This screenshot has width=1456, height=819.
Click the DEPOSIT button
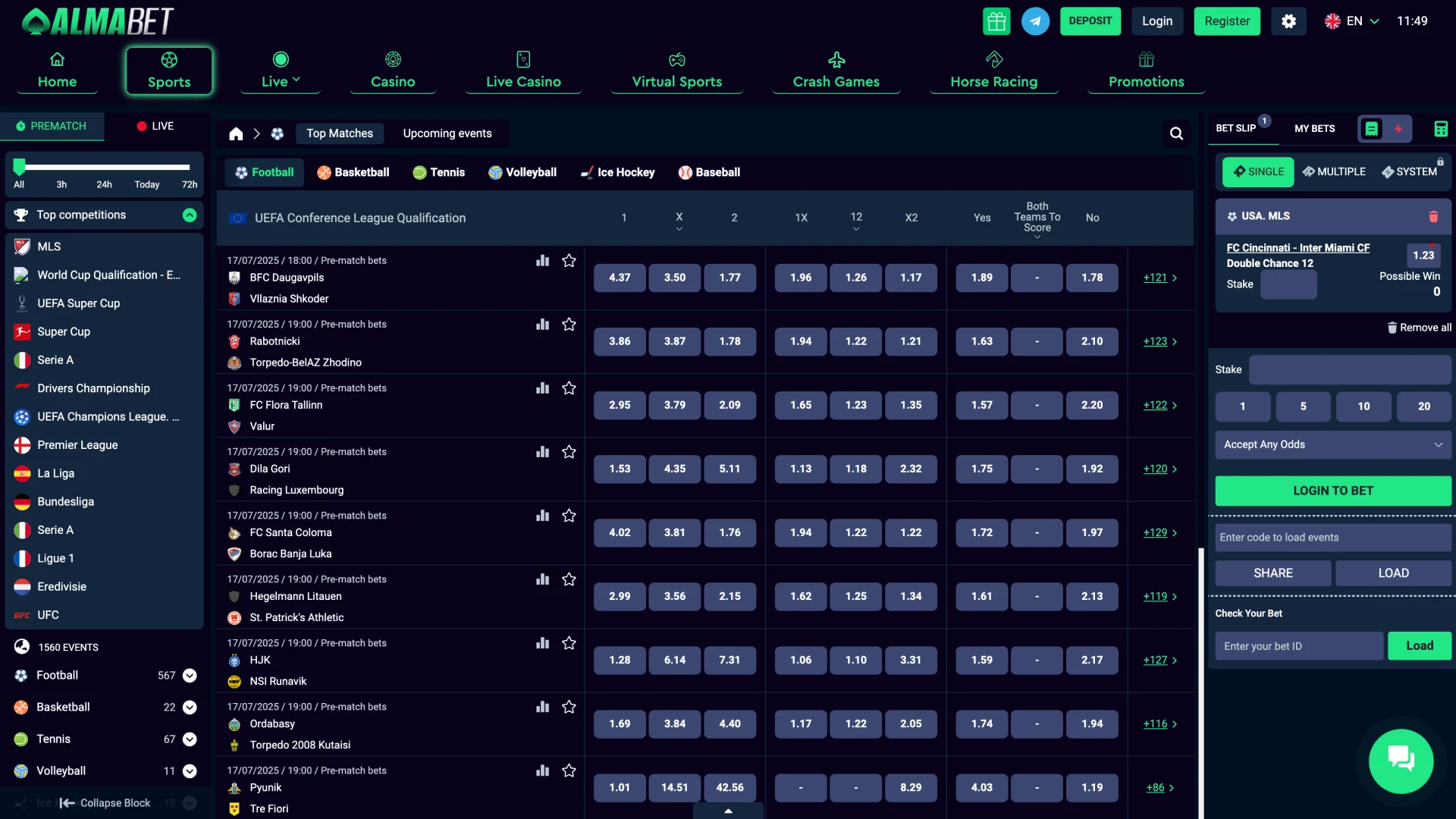[x=1090, y=21]
